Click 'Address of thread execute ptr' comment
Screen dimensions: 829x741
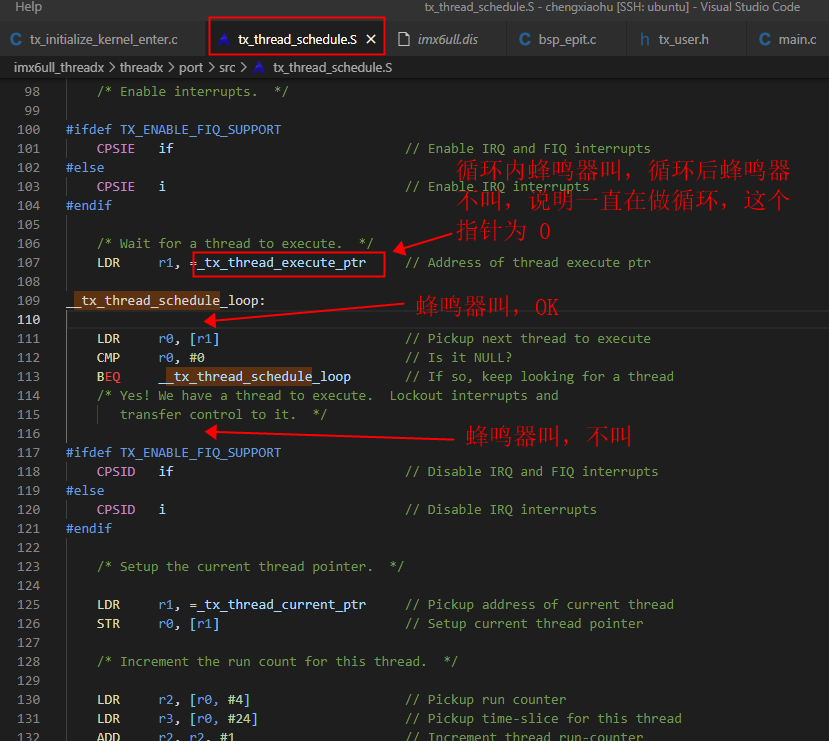coord(528,263)
